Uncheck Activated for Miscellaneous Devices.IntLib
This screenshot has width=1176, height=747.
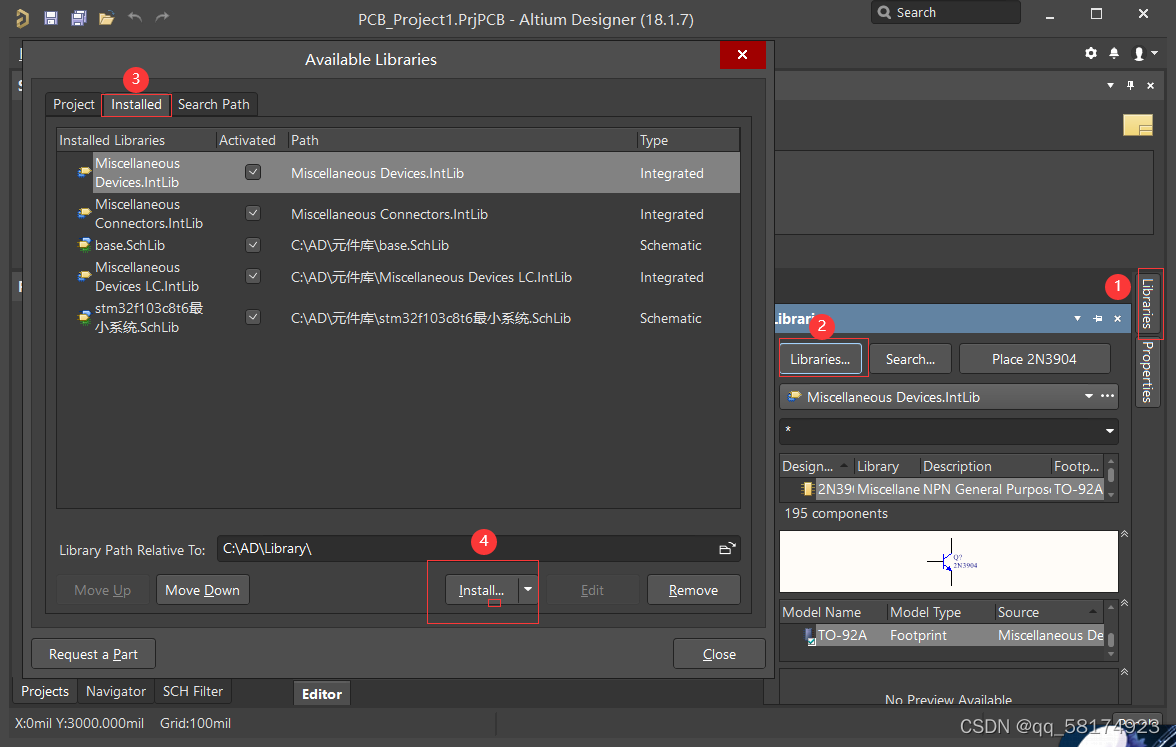[253, 172]
